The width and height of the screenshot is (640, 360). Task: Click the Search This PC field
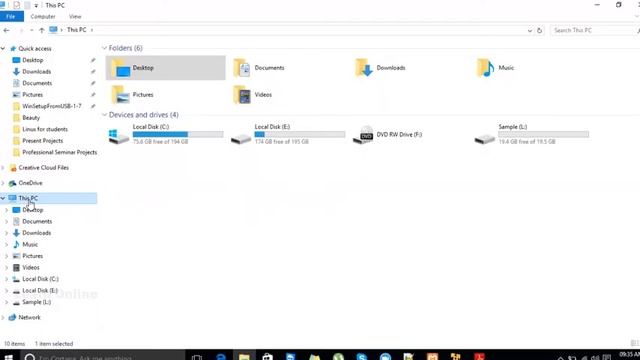tap(594, 30)
